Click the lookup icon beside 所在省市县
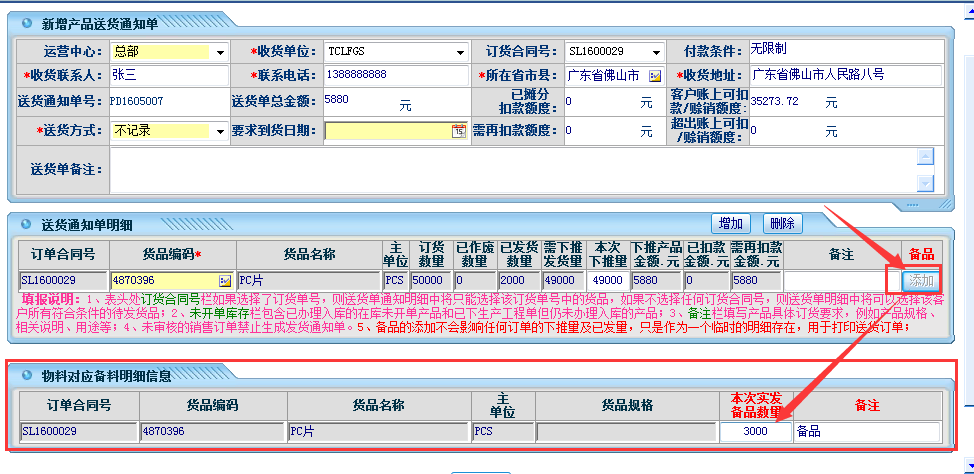Viewport: 974px width, 474px height. pyautogui.click(x=655, y=76)
